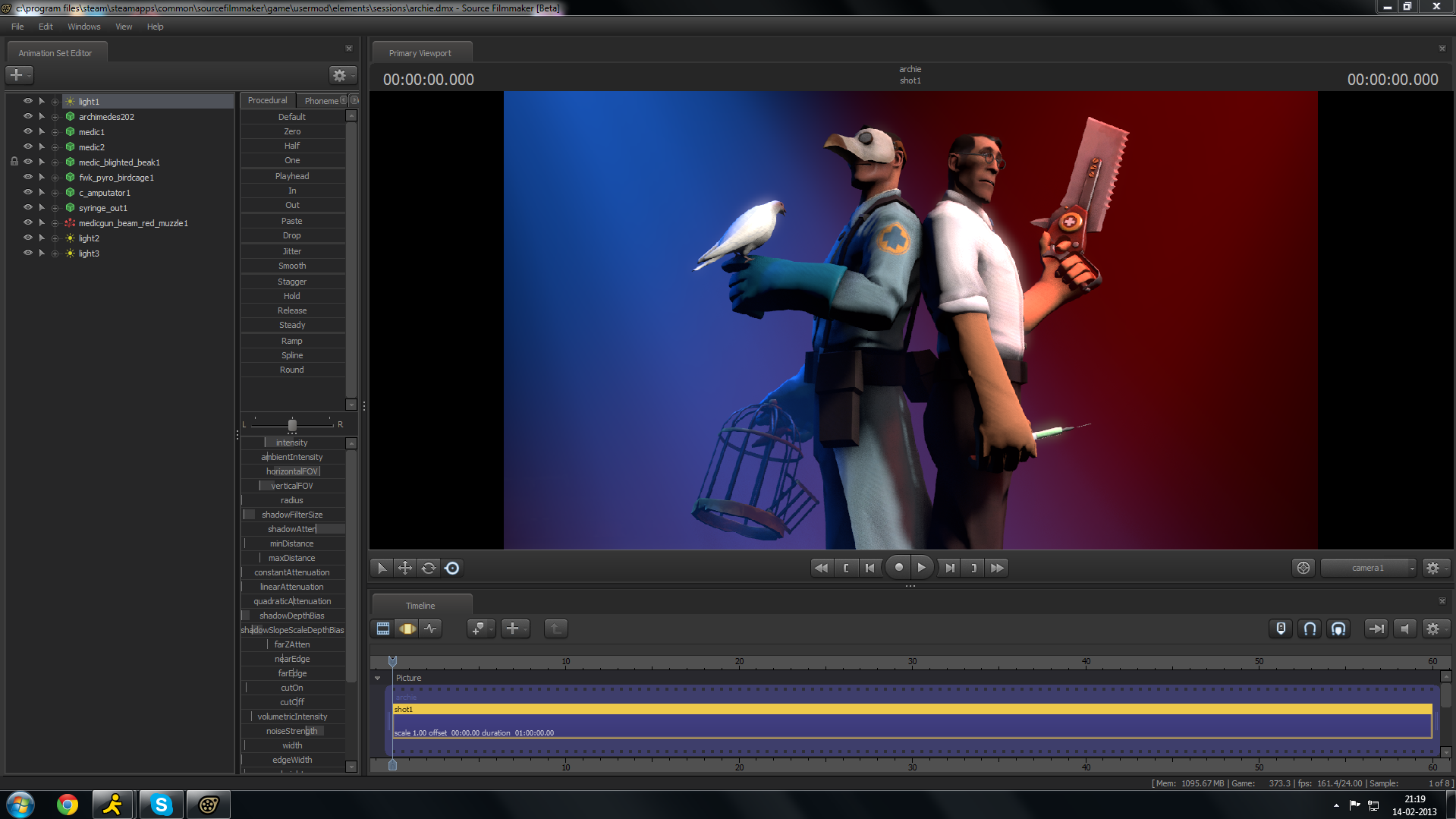Click the Clip Editor icon in Timeline
Image resolution: width=1456 pixels, height=819 pixels.
coord(383,628)
